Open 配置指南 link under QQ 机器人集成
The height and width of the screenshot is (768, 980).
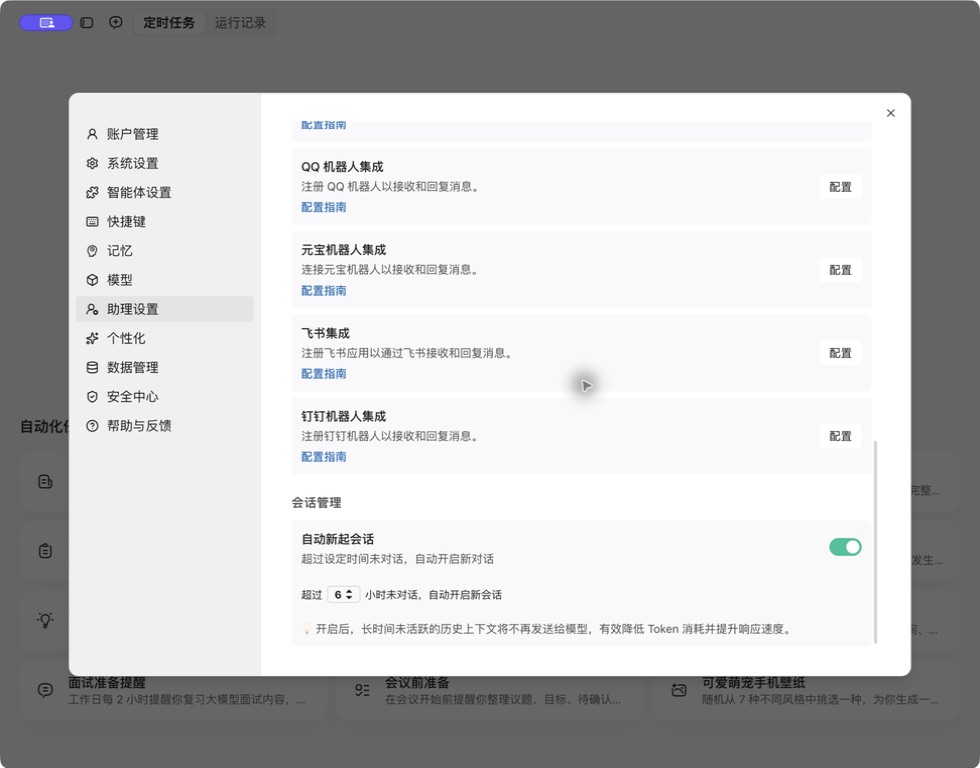tap(324, 207)
